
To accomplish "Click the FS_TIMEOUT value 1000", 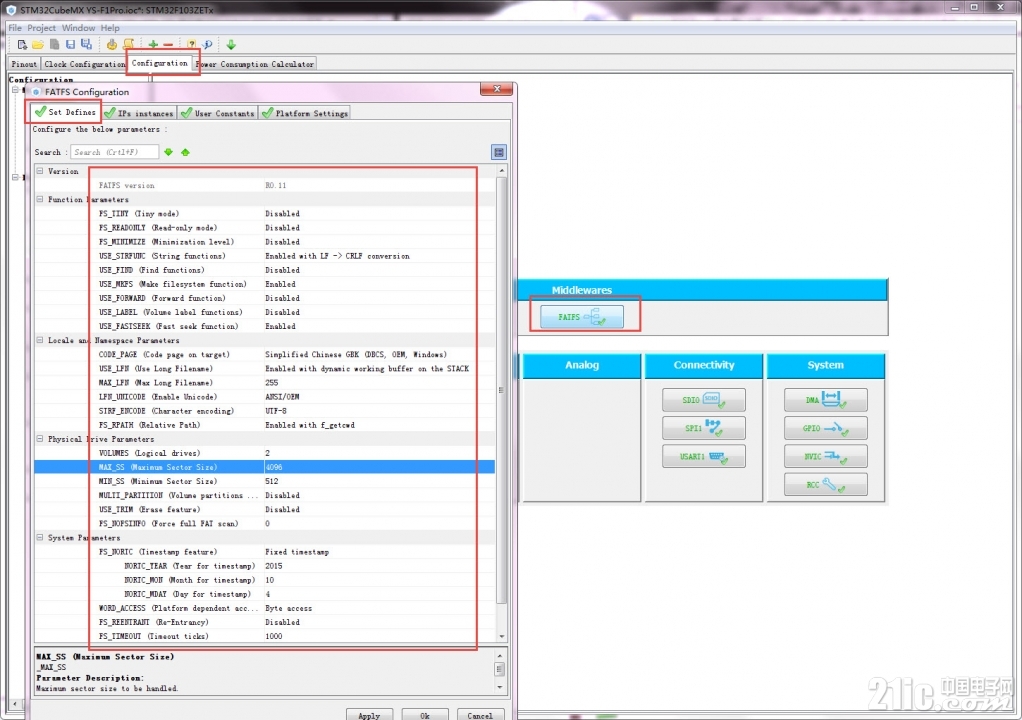I will tap(274, 637).
